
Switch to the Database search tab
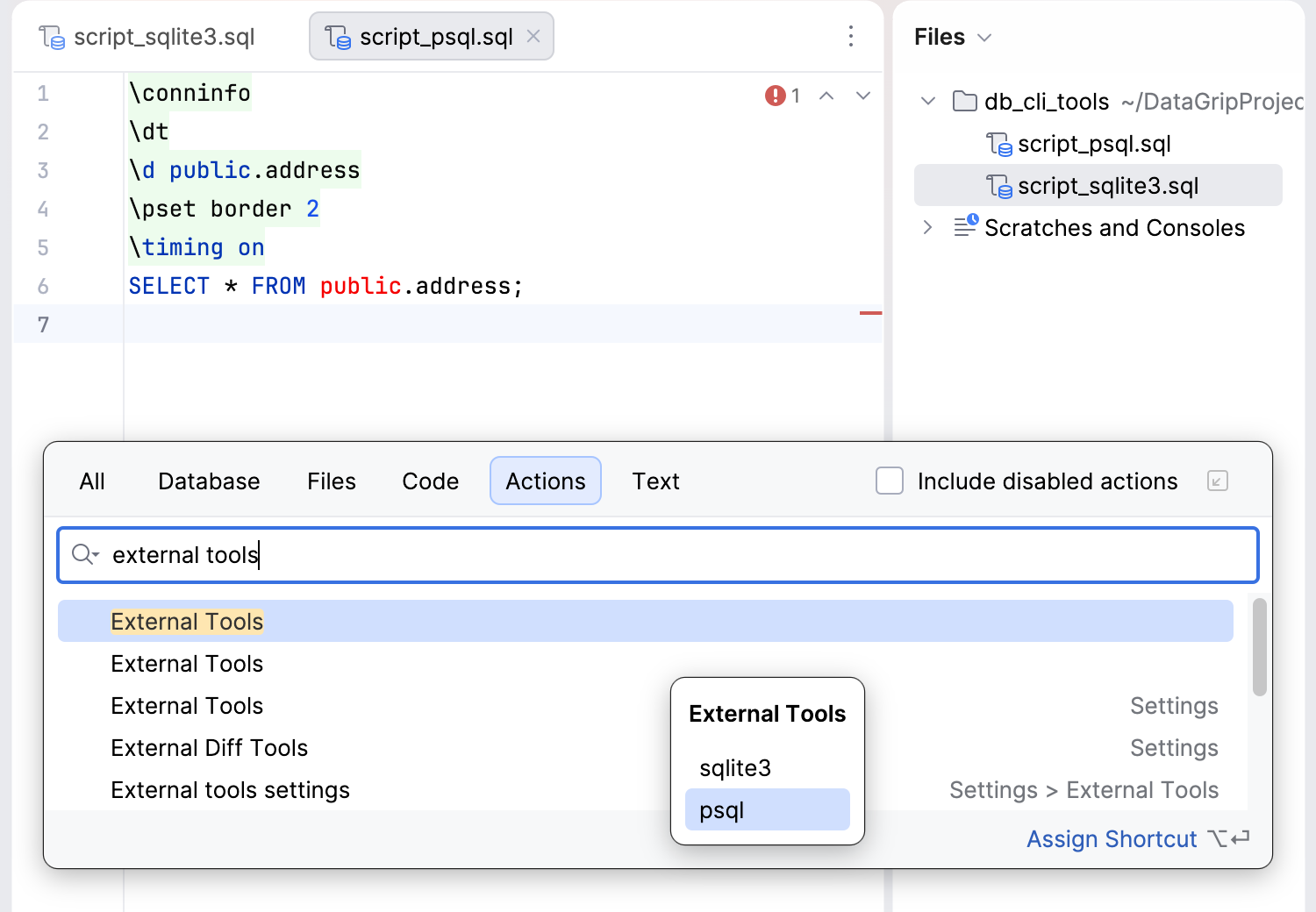209,481
